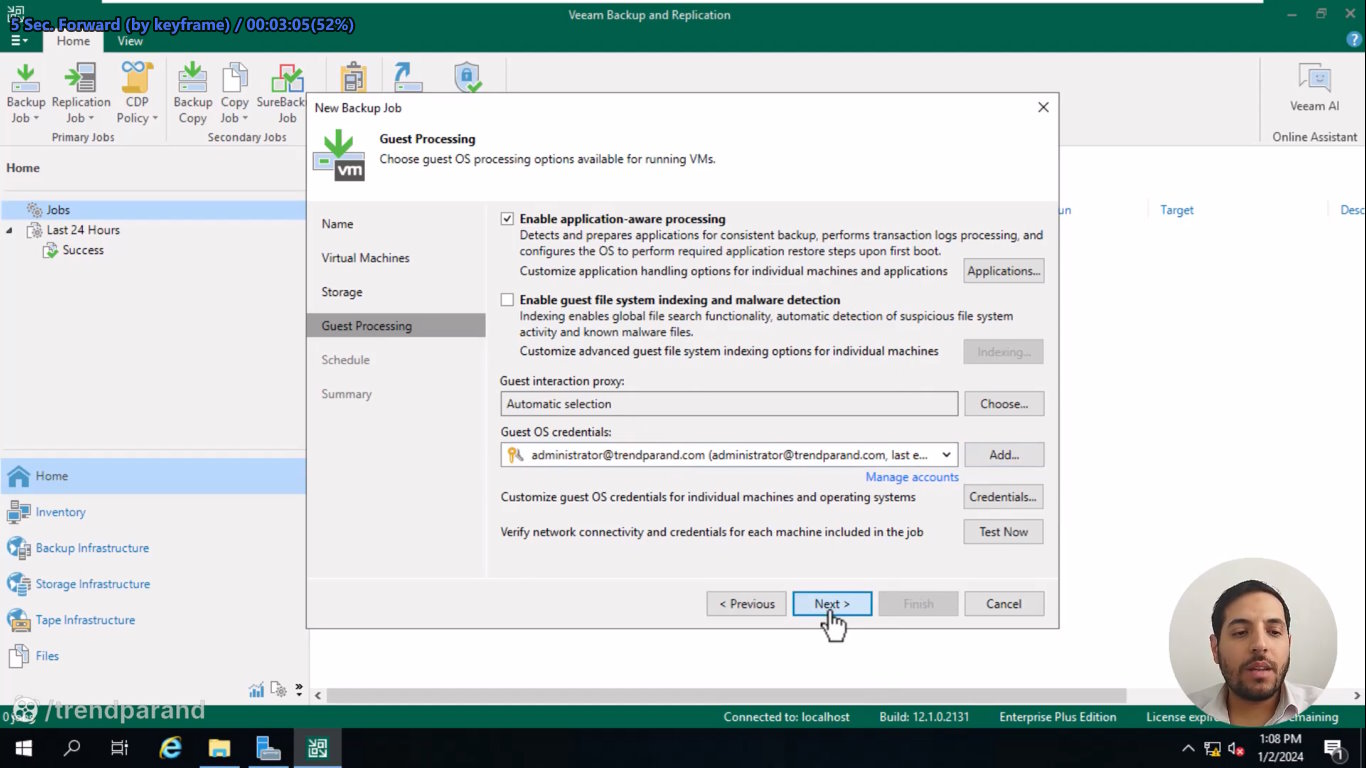Expand the Backup Job dropdown arrow
The width and height of the screenshot is (1366, 768).
click(36, 118)
